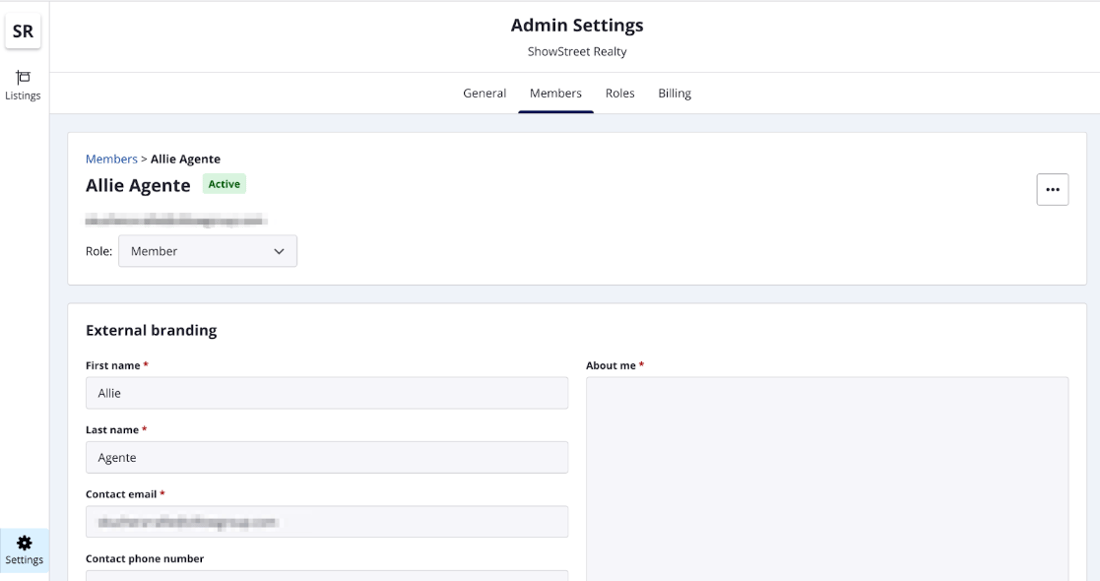The image size is (1100, 581).
Task: Select the Last name field
Action: click(x=326, y=457)
